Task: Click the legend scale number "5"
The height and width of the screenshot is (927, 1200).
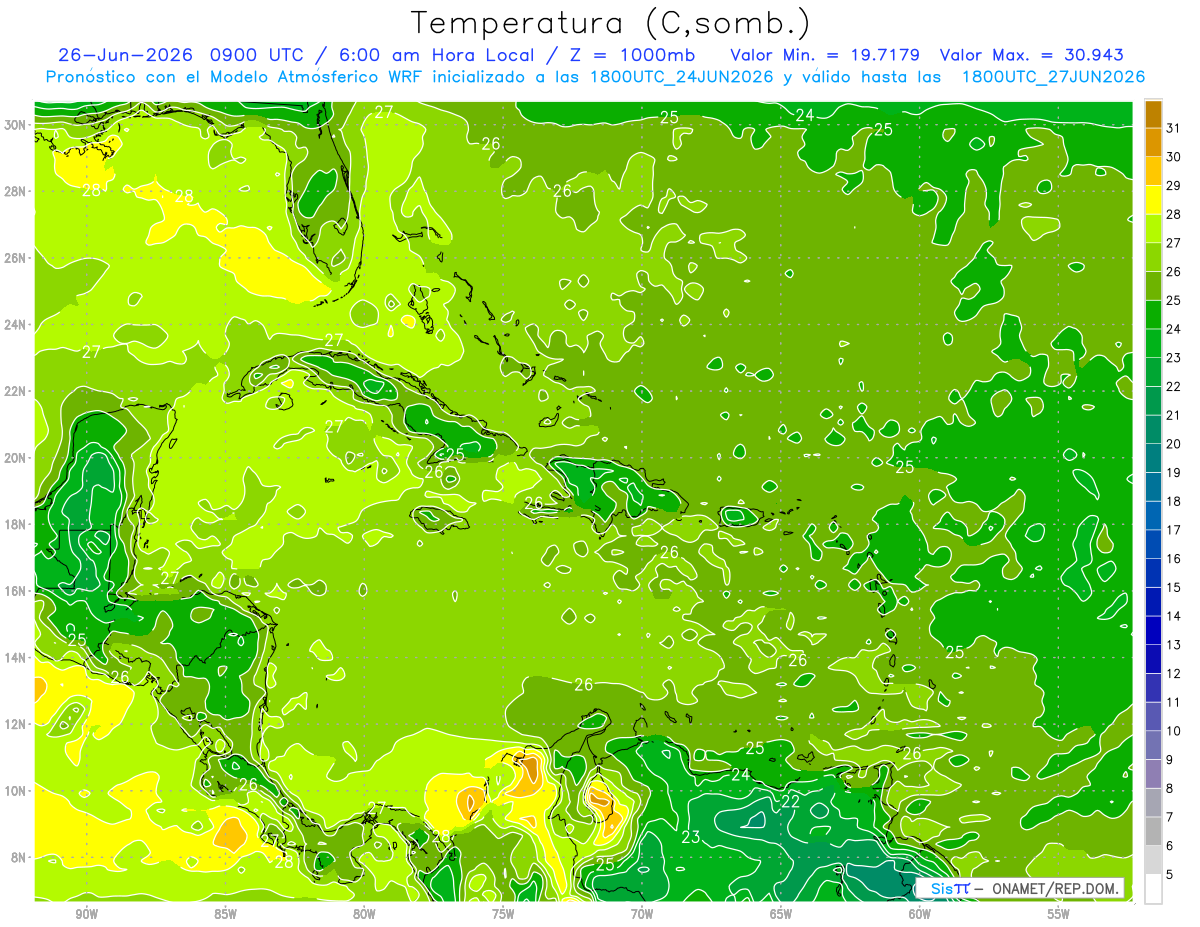Action: tap(1170, 875)
